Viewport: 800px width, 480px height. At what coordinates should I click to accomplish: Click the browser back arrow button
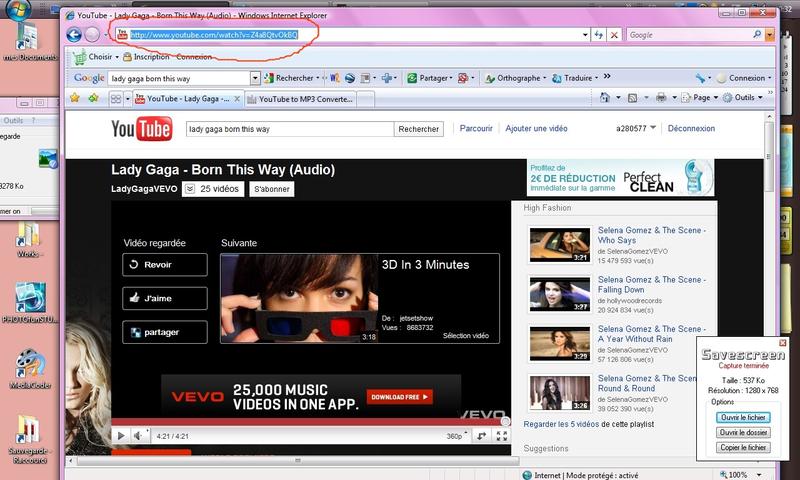pyautogui.click(x=74, y=34)
